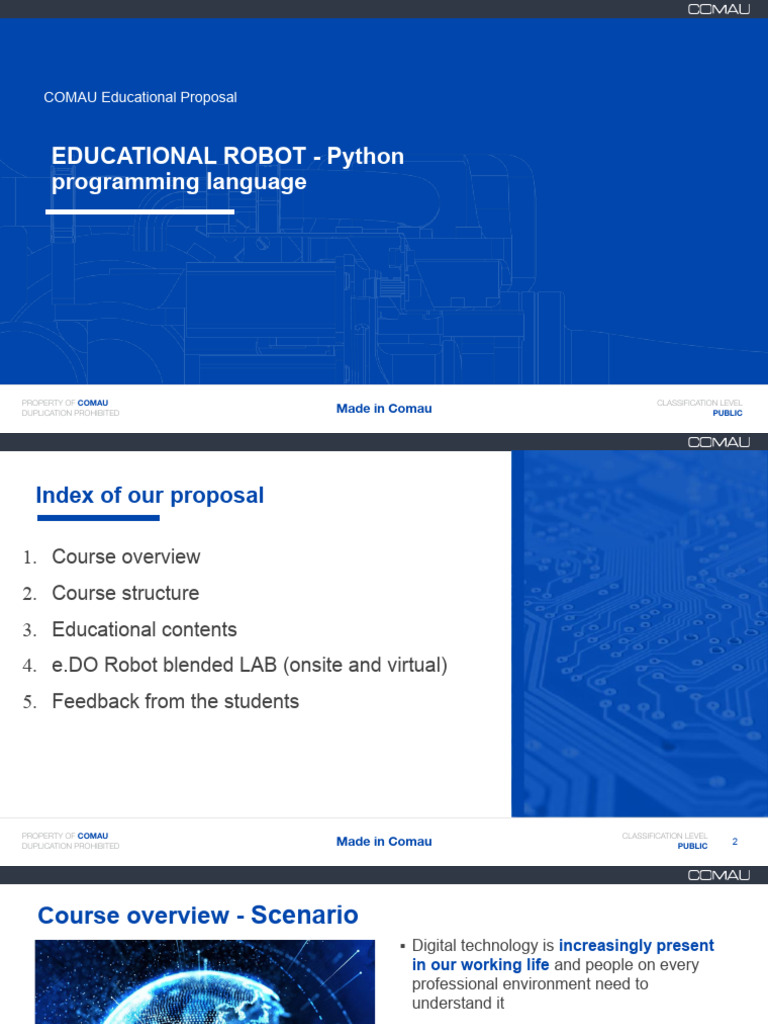Image resolution: width=768 pixels, height=1024 pixels.
Task: Select the 'Educational contents' index item
Action: click(x=144, y=629)
